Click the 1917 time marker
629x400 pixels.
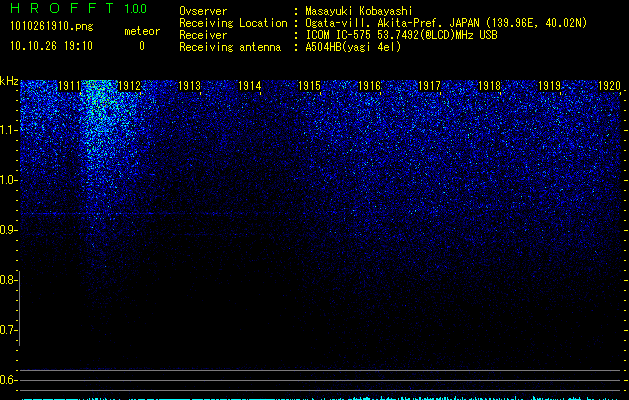429,86
